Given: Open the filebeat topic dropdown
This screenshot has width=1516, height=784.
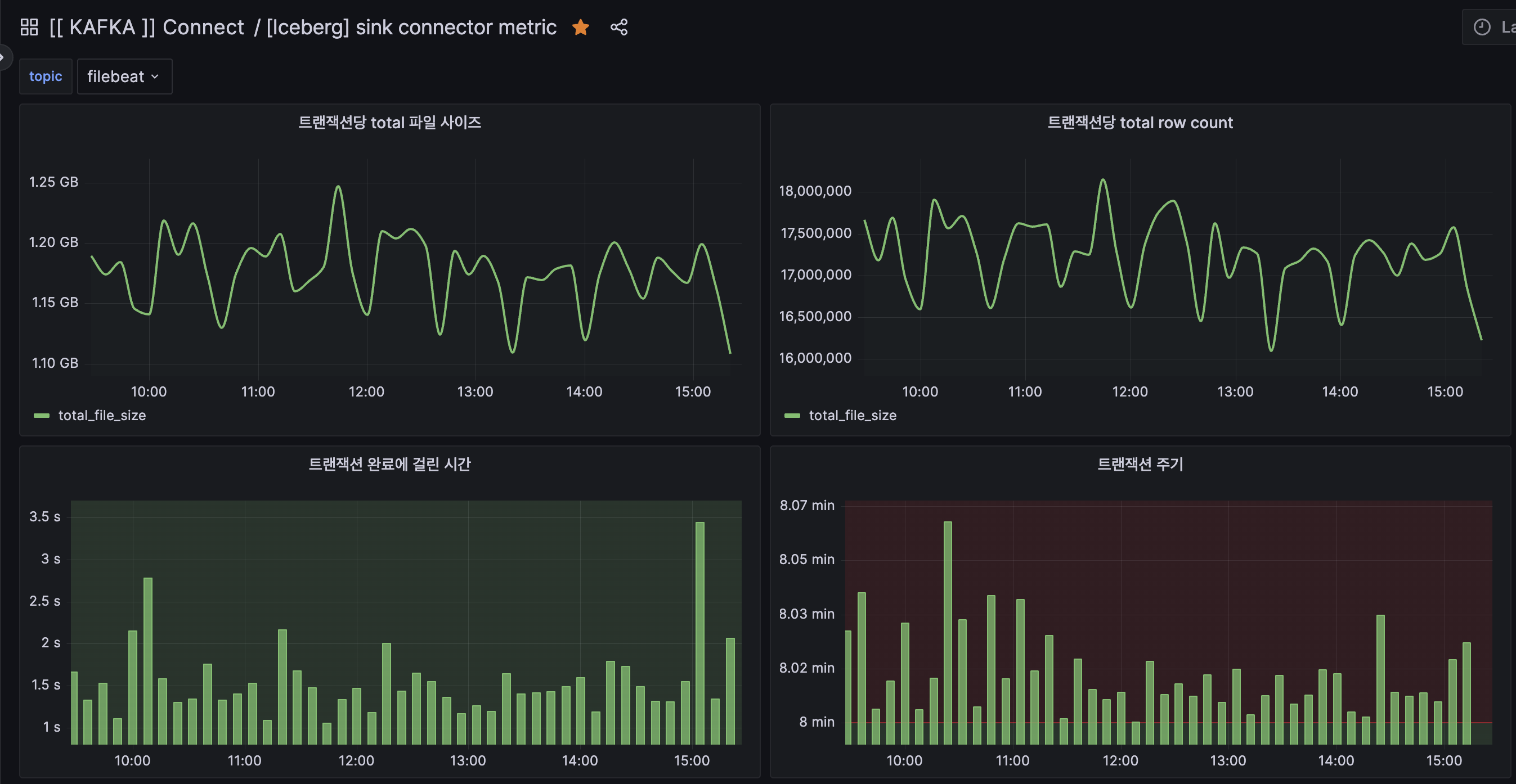Looking at the screenshot, I should pos(125,76).
